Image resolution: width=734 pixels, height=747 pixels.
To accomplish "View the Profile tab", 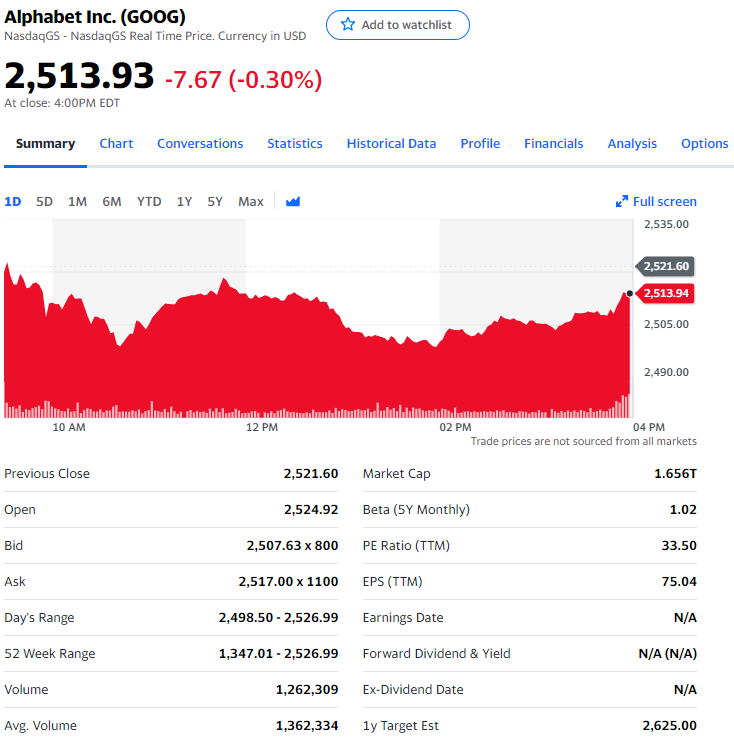I will [480, 143].
